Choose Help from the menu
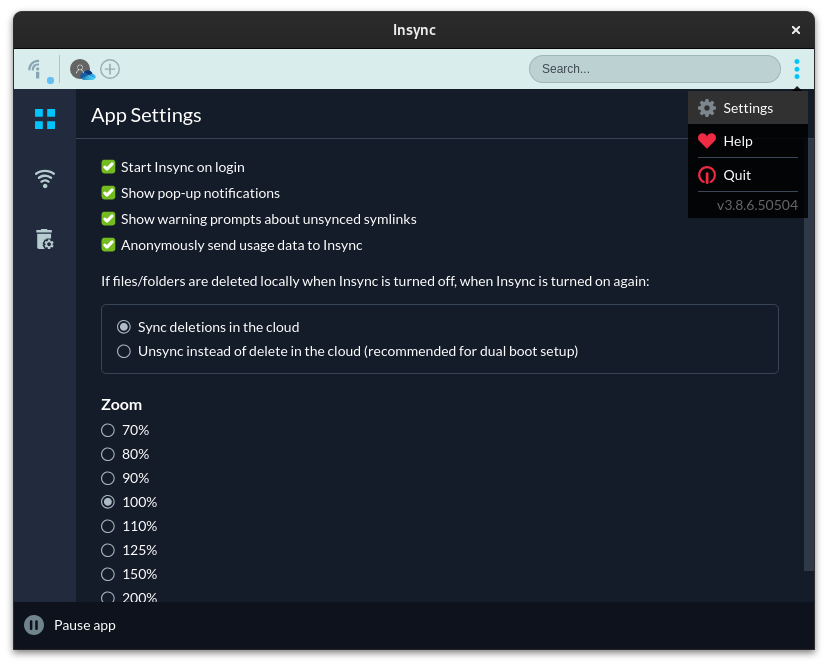Image resolution: width=828 pixels, height=666 pixels. click(x=737, y=141)
